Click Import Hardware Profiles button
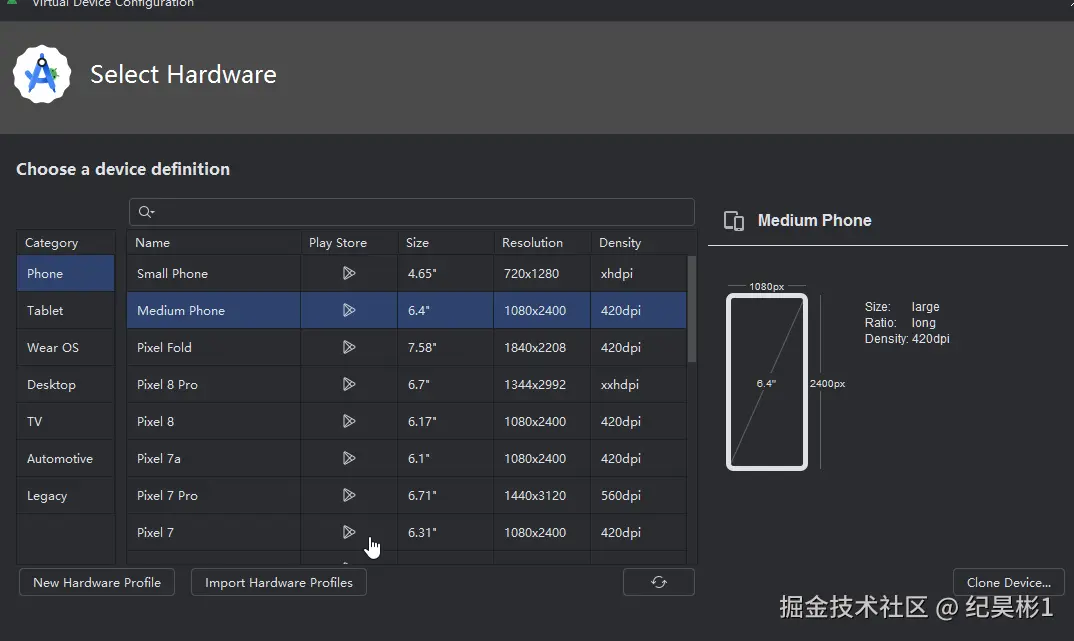 279,582
